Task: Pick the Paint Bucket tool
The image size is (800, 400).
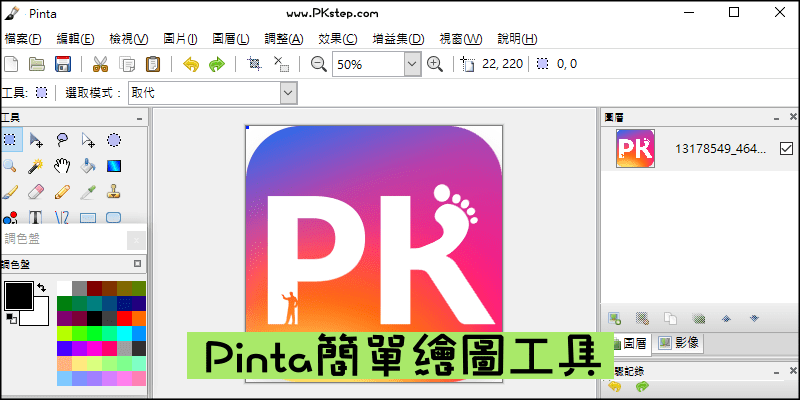Action: click(88, 166)
